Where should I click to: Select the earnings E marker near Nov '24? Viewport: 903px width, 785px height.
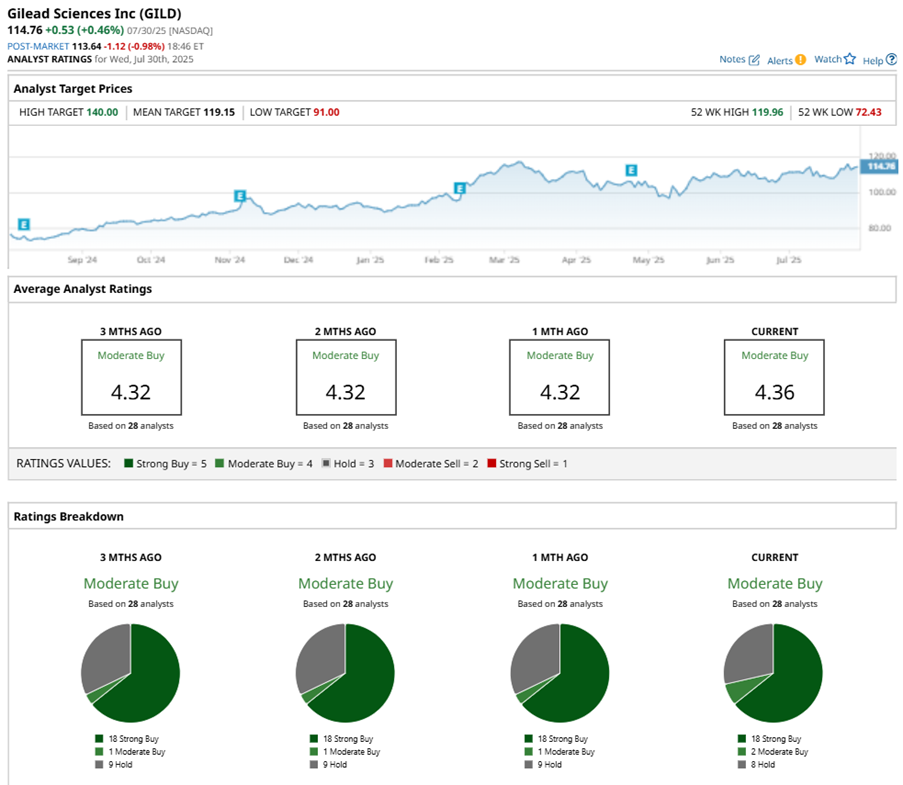click(x=240, y=196)
